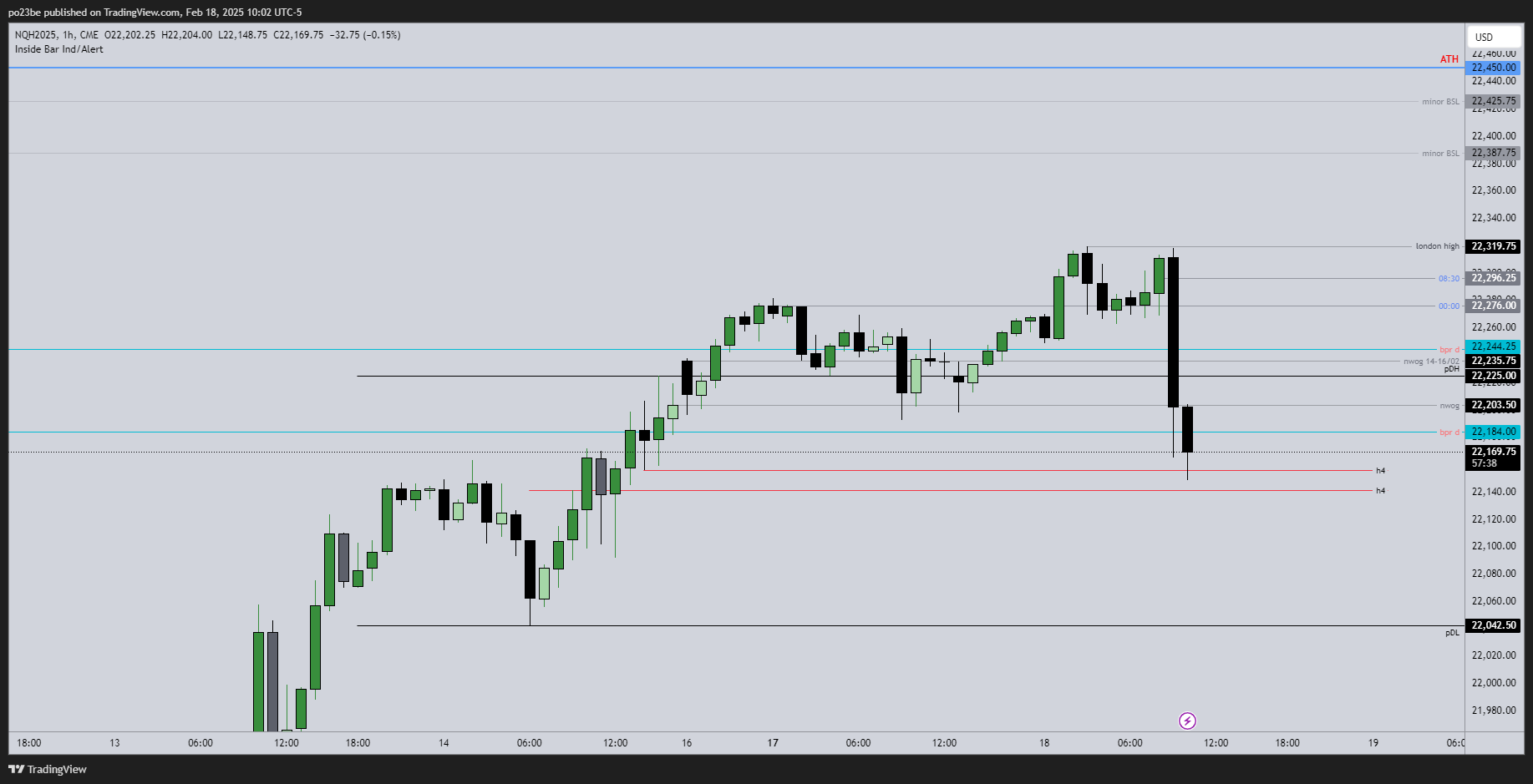Click the upper minor BSL label
The width and height of the screenshot is (1533, 784).
[x=1440, y=102]
